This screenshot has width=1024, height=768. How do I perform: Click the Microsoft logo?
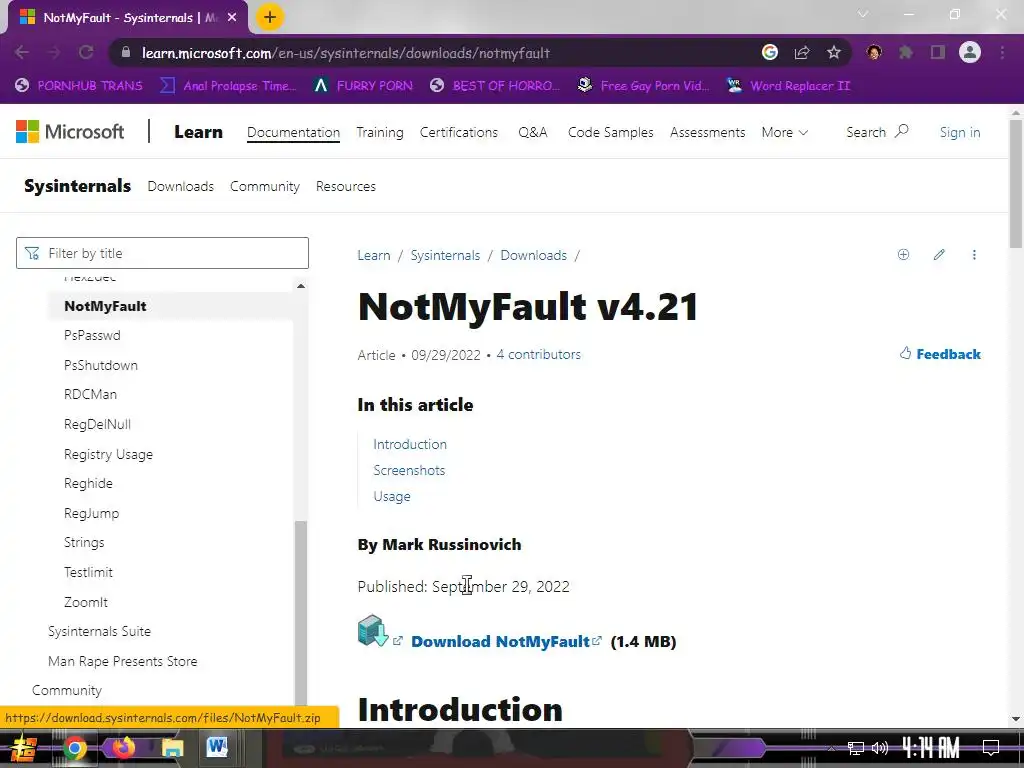(x=70, y=132)
